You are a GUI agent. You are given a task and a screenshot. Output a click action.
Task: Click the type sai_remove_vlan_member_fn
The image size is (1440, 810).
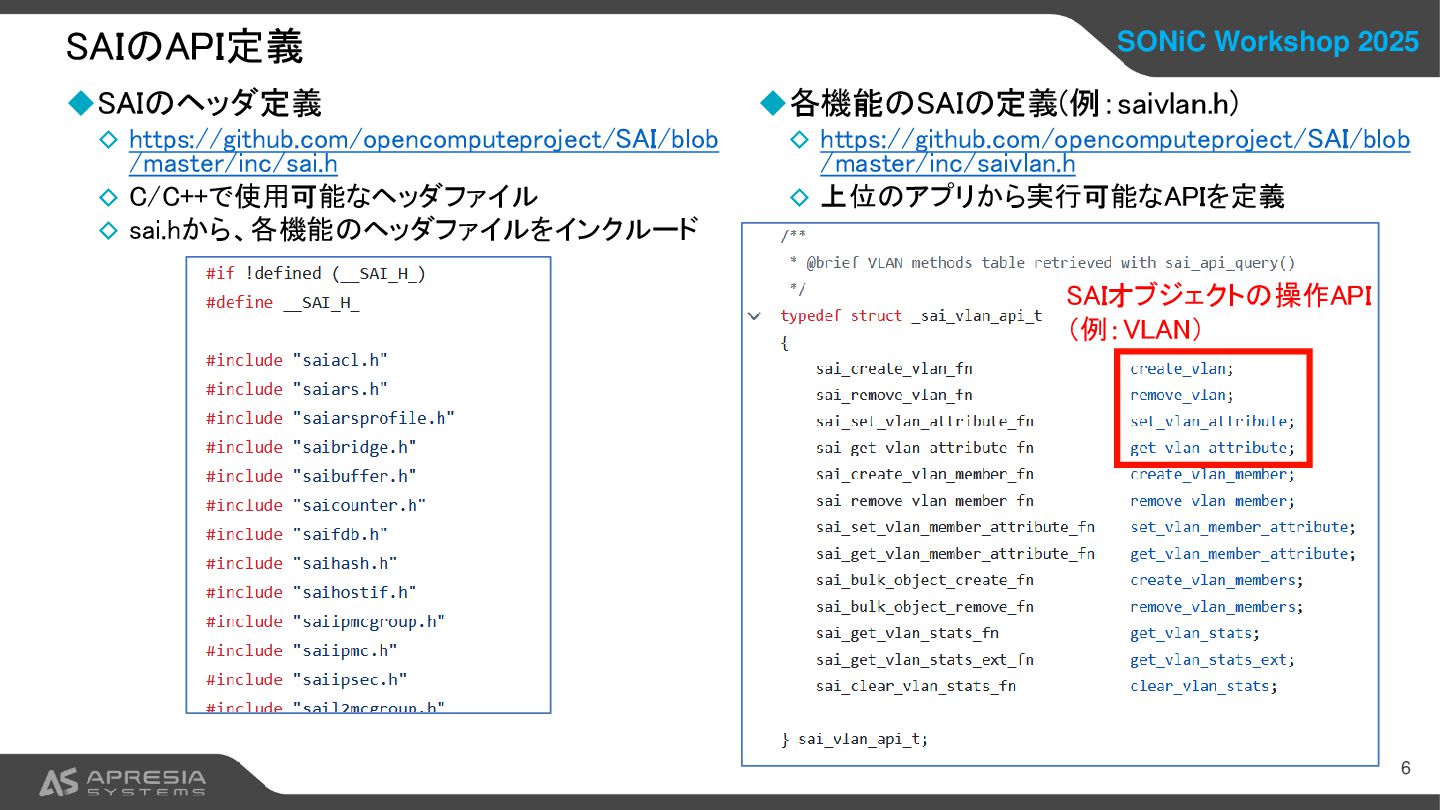pyautogui.click(x=925, y=501)
